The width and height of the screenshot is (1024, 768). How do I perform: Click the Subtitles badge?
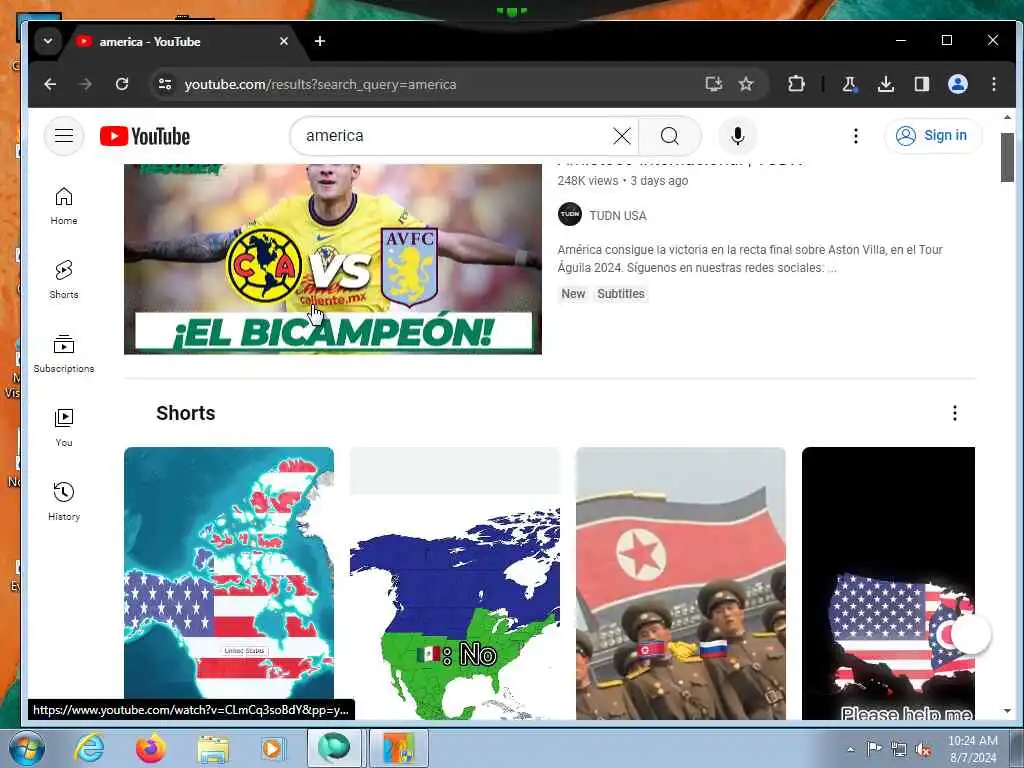pos(620,294)
